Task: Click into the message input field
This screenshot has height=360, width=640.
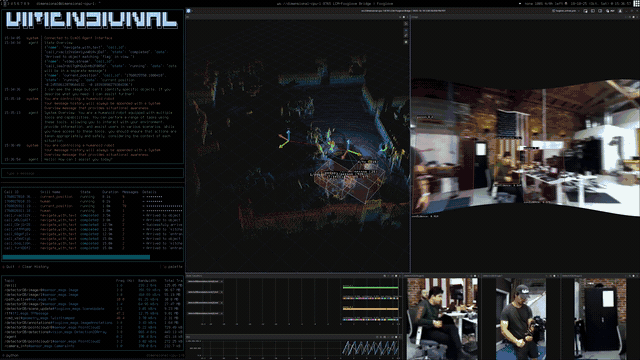Action: click(x=93, y=173)
